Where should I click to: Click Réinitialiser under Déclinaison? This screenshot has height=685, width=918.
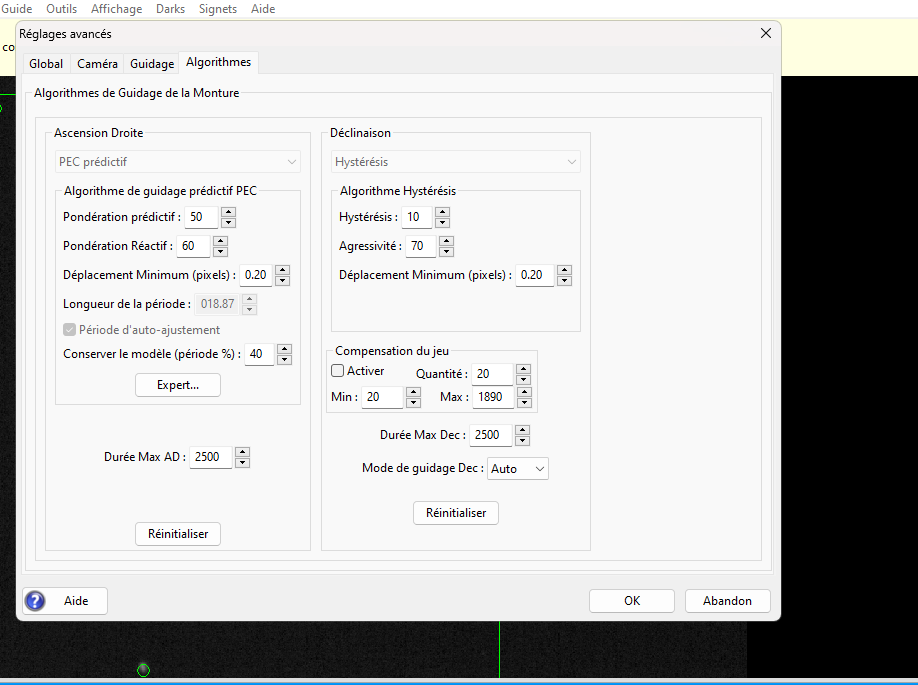455,513
